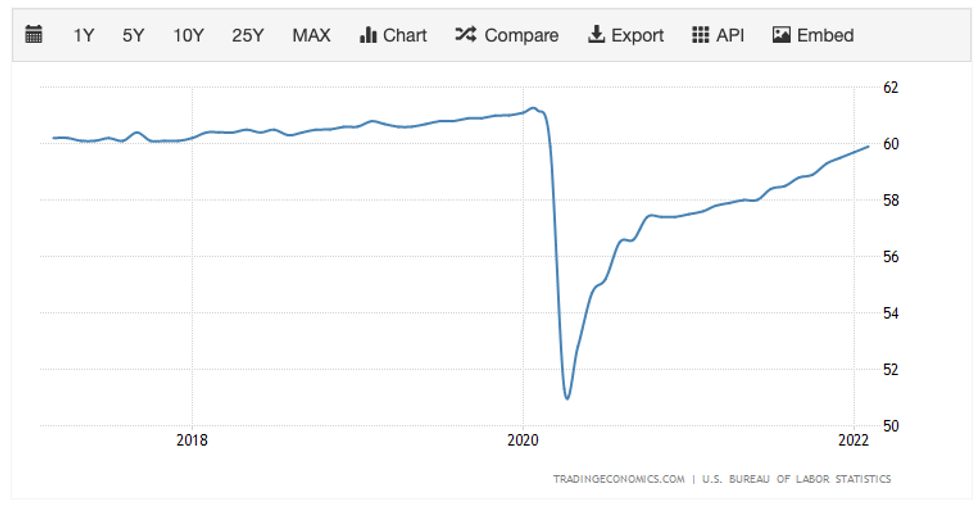Click the U.S. Bureau of Labor Statistics credit
Viewport: 980px width, 511px height.
pyautogui.click(x=798, y=479)
